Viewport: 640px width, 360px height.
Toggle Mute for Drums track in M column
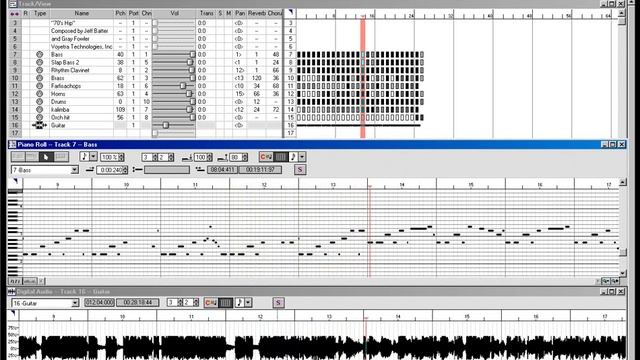229,102
